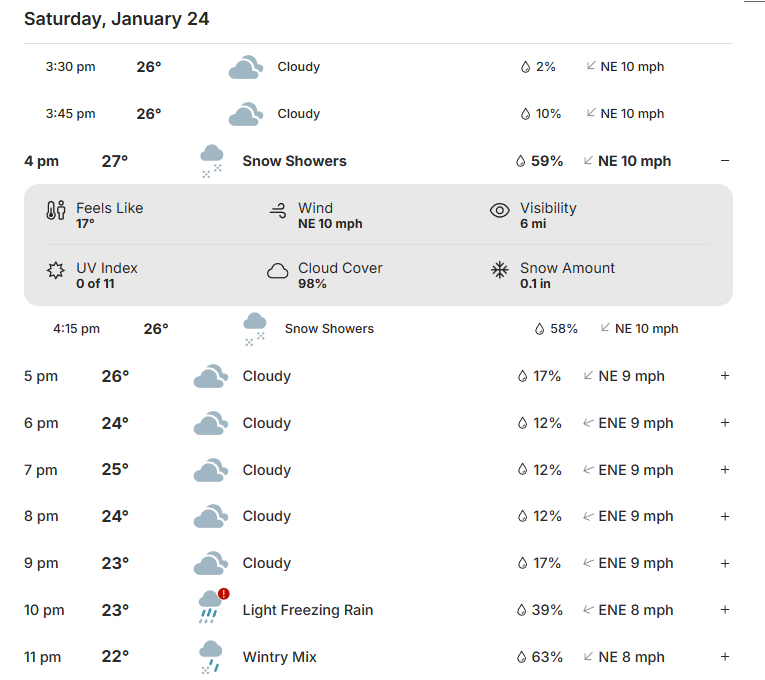
Task: Click the Light Freezing Rain label
Action: pos(307,610)
